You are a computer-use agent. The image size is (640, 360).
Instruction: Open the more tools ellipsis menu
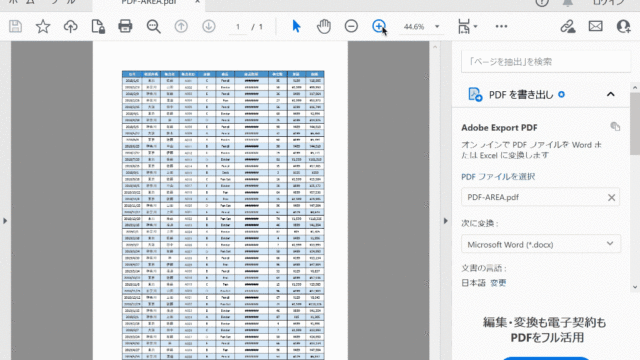501,27
